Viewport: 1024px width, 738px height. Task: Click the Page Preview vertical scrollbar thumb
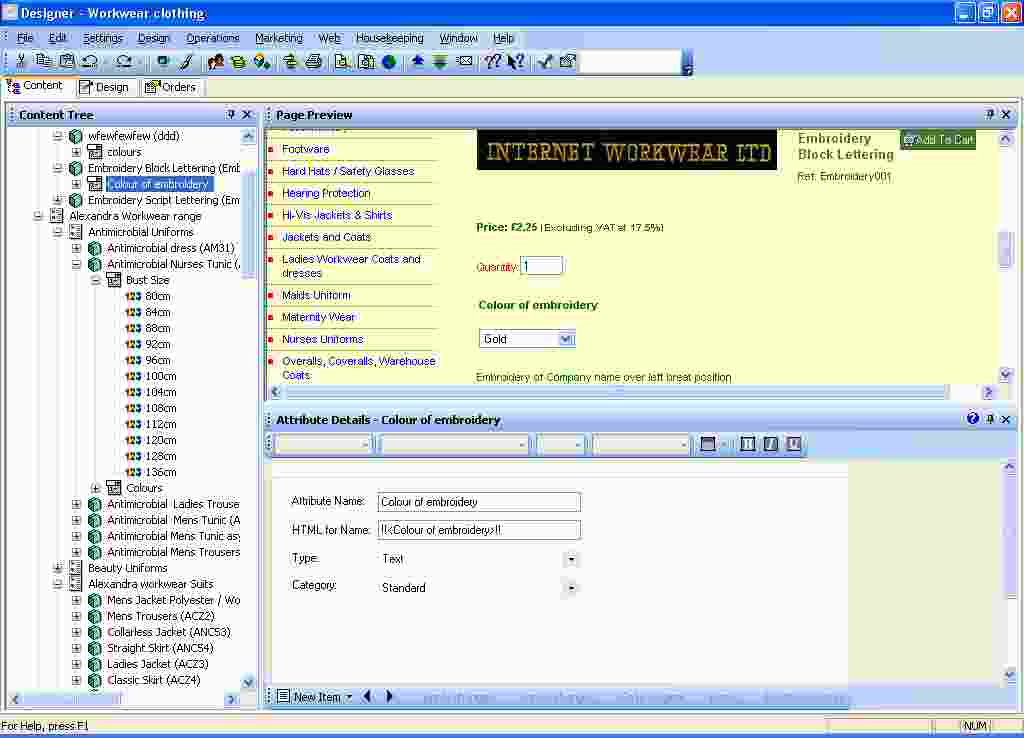pyautogui.click(x=1006, y=249)
